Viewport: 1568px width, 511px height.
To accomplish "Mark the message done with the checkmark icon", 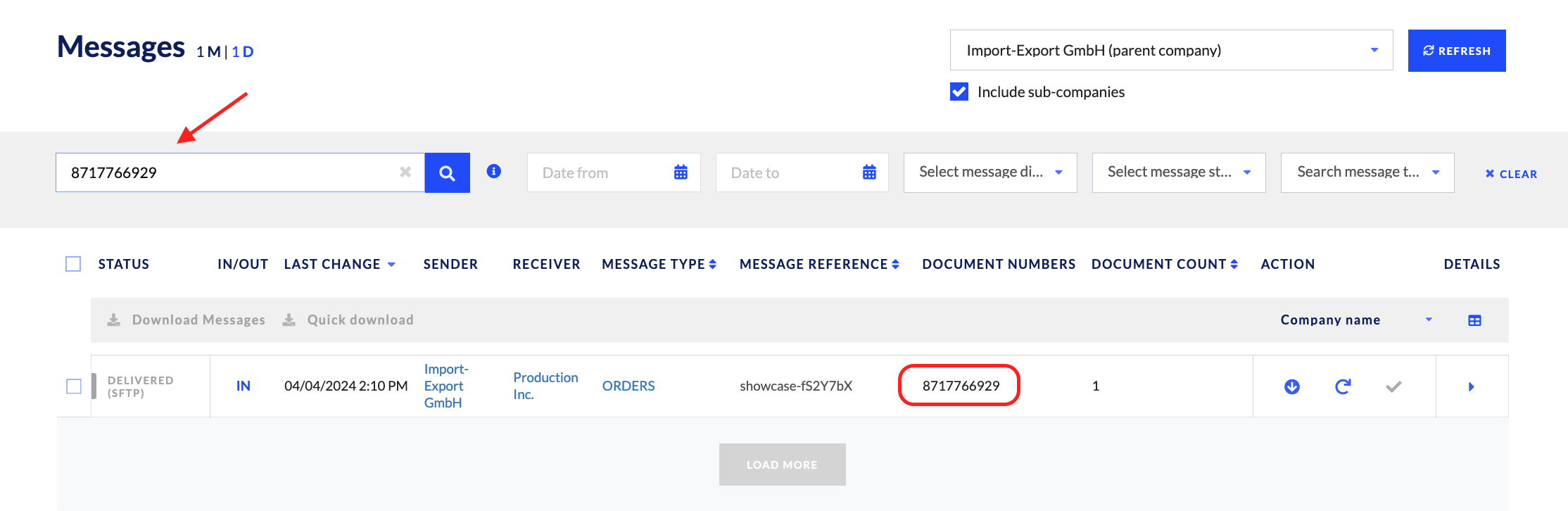I will (x=1393, y=386).
